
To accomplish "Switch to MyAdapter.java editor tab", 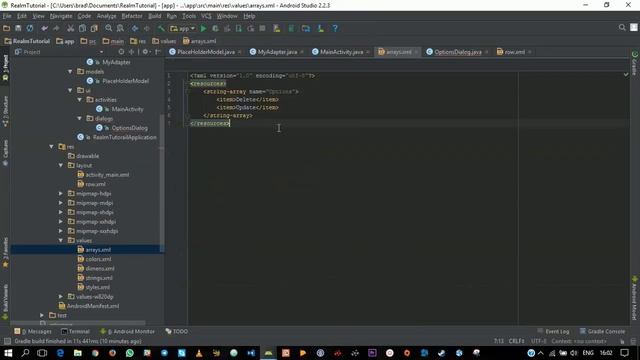I will (x=277, y=52).
